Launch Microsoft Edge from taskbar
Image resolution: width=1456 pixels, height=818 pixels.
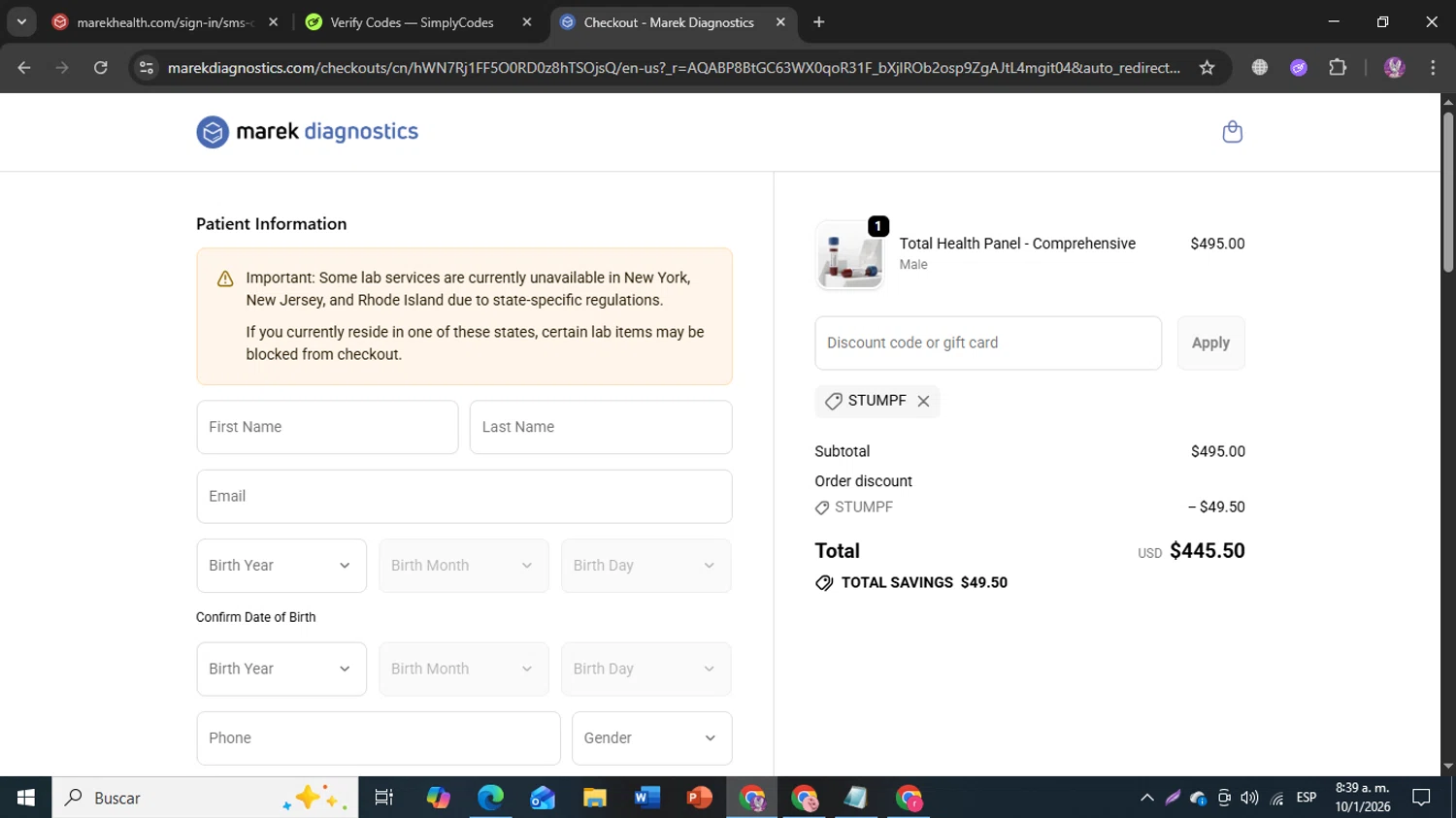point(490,798)
